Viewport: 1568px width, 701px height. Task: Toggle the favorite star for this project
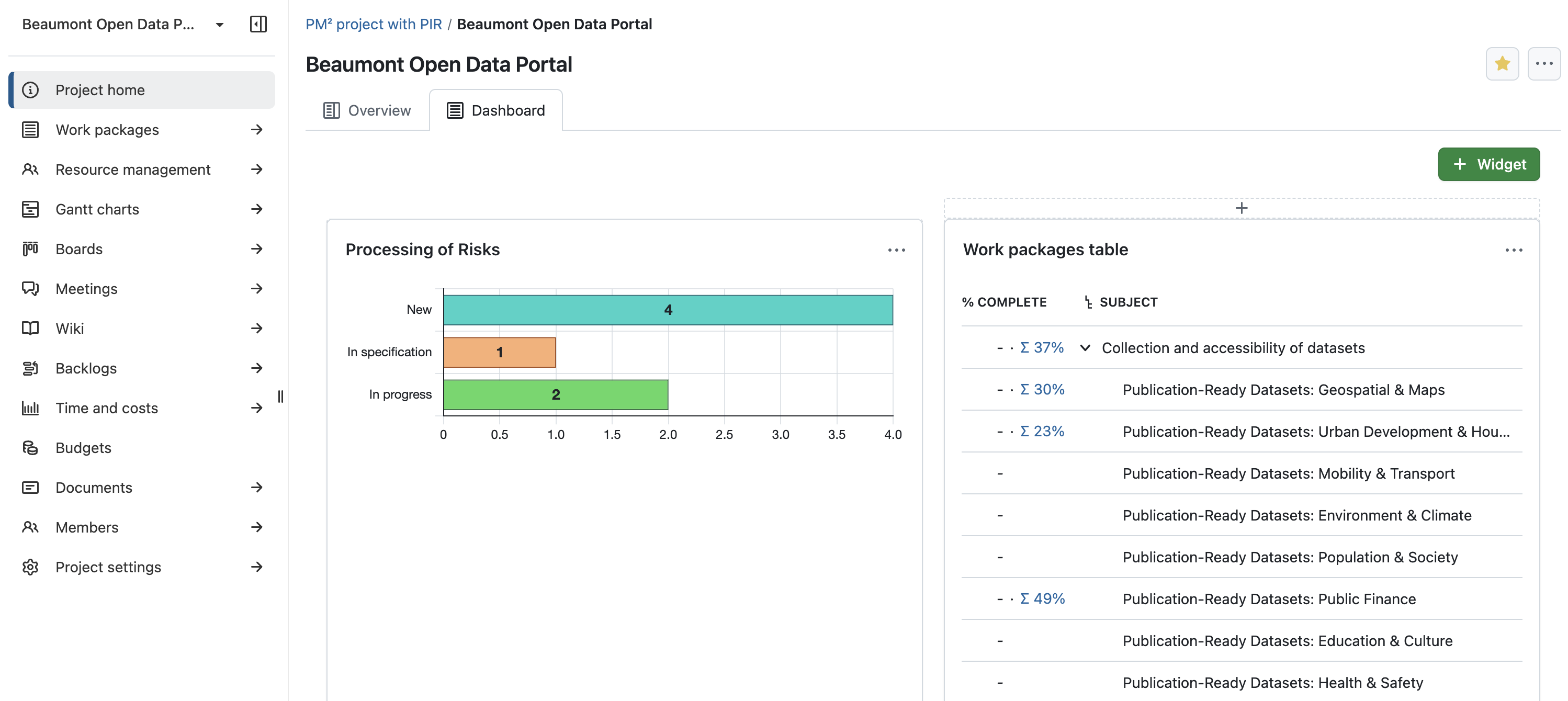point(1502,63)
